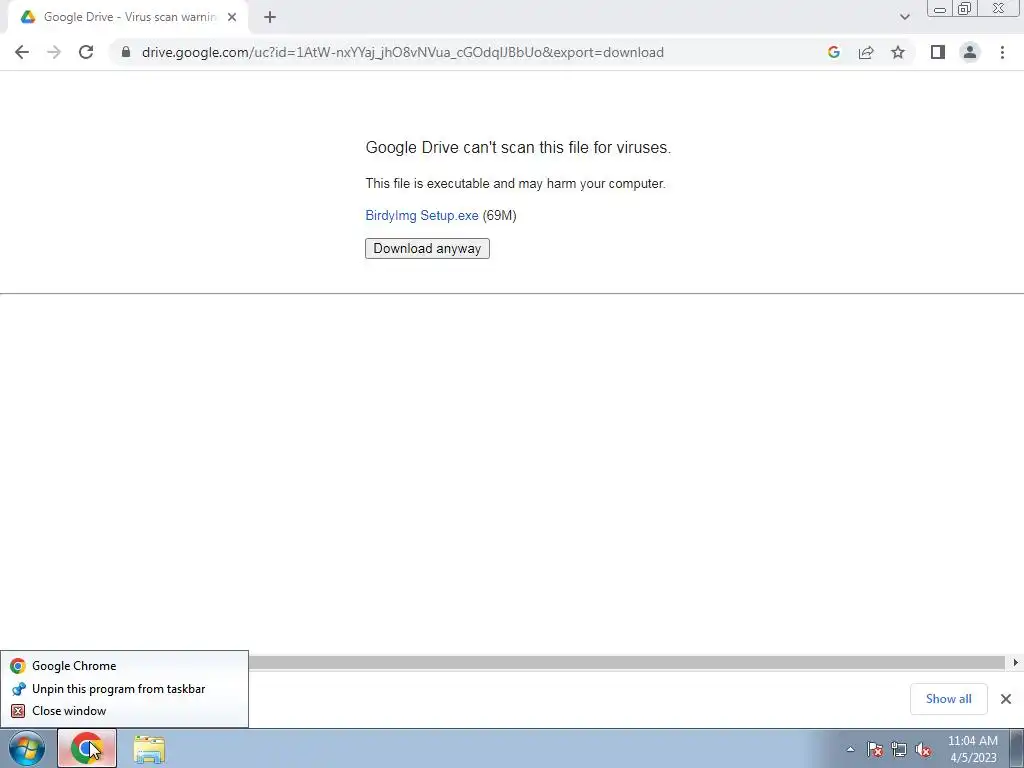
Task: Click the Download anyway button
Action: click(427, 248)
